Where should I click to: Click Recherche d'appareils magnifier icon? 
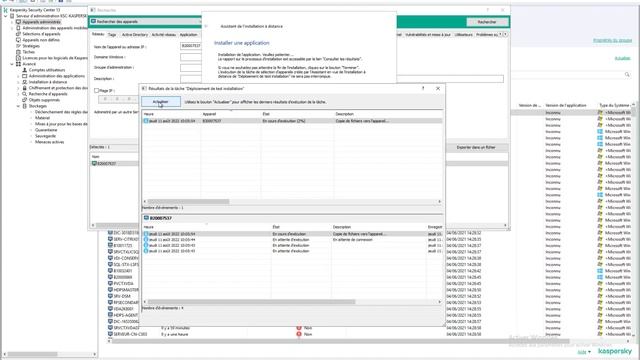pyautogui.click(x=24, y=94)
